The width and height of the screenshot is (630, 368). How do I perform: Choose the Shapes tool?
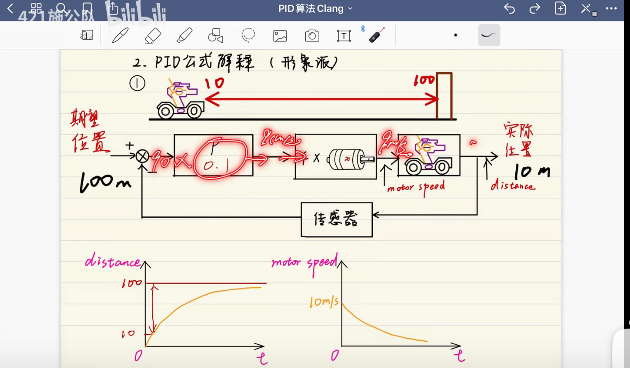click(x=216, y=35)
